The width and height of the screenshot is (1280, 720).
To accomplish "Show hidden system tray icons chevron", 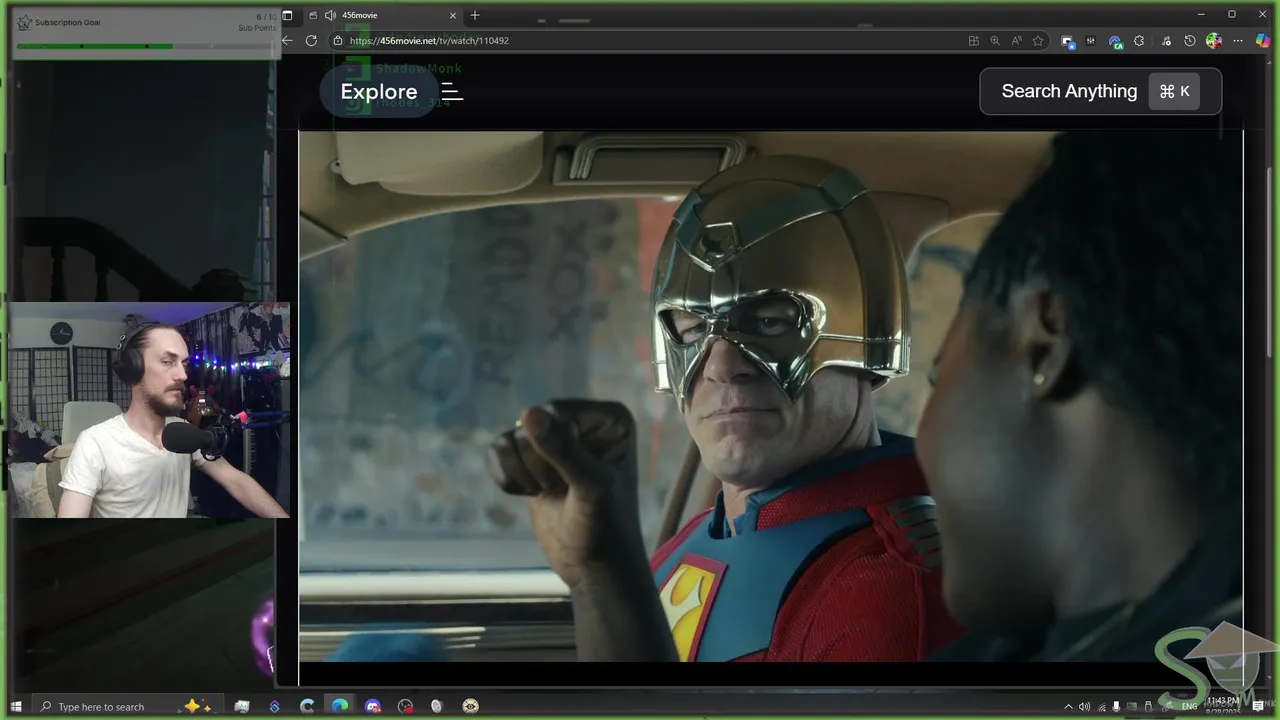I will [x=1068, y=707].
